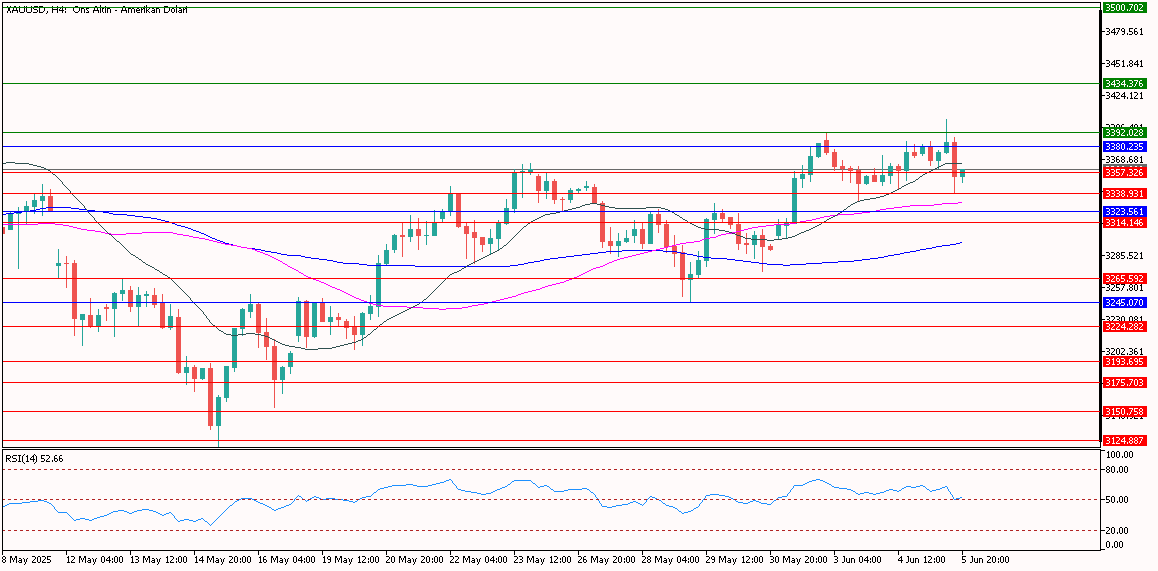The width and height of the screenshot is (1158, 571).
Task: Click the red 3265.592 support tag
Action: (1123, 278)
